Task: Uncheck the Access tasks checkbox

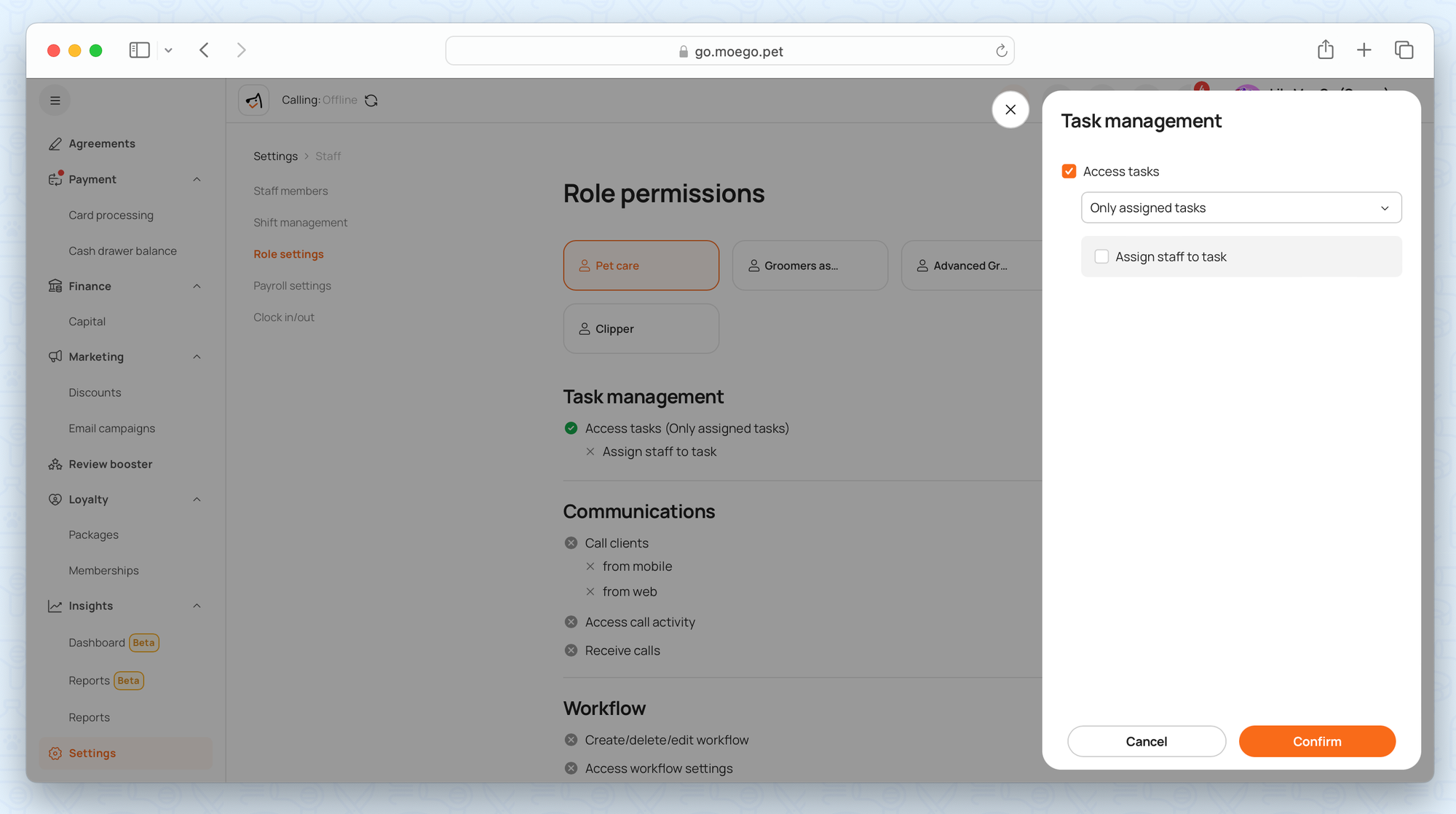Action: (x=1069, y=172)
